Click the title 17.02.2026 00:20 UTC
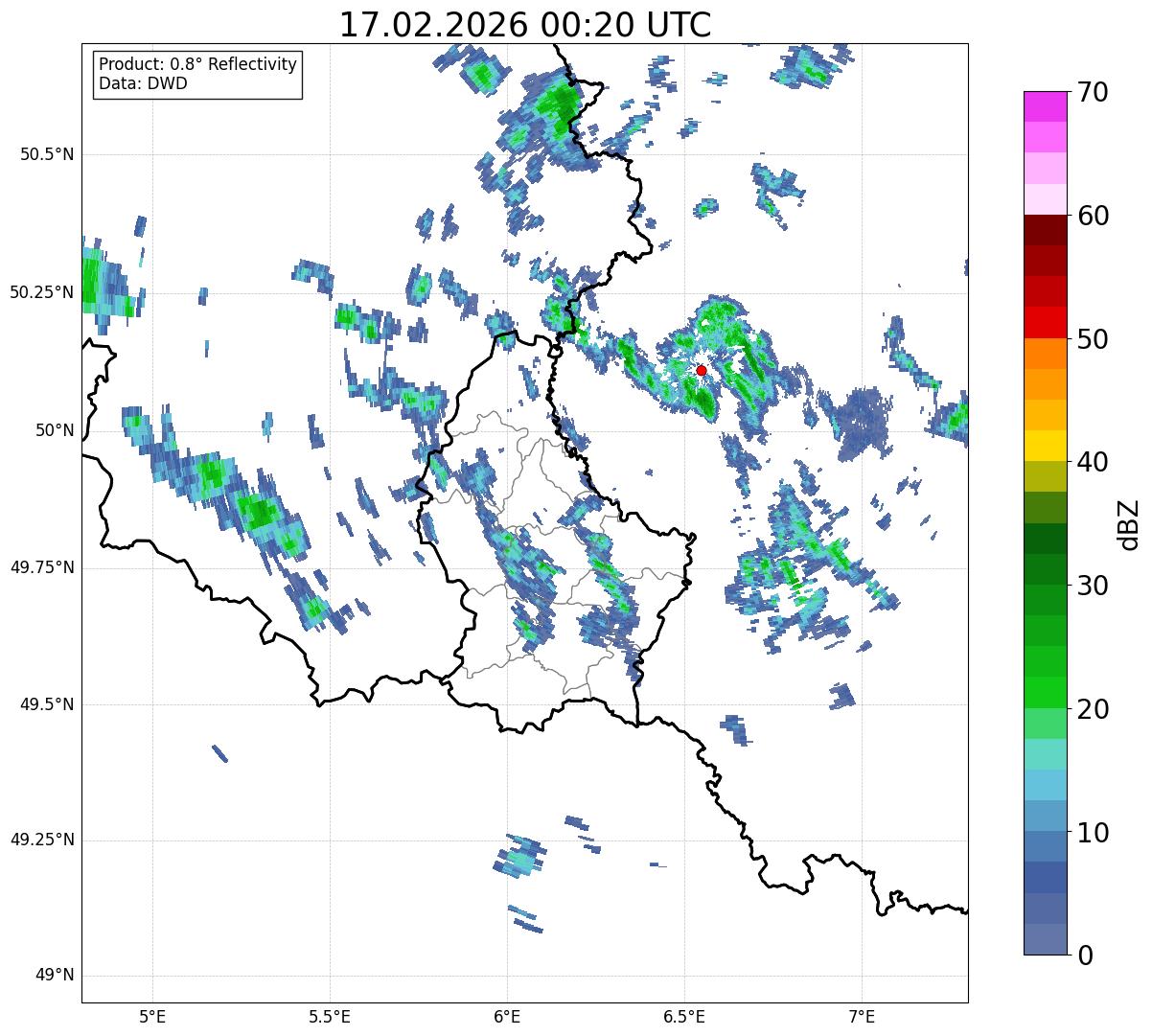The height and width of the screenshot is (1036, 1152). click(525, 25)
